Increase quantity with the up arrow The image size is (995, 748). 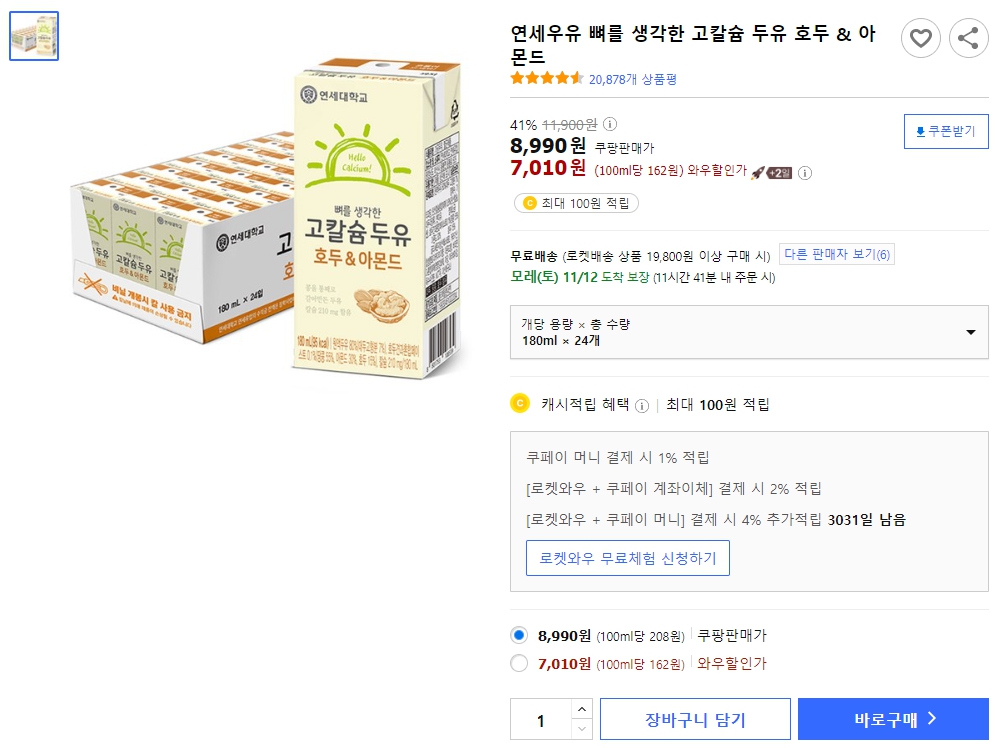(581, 711)
